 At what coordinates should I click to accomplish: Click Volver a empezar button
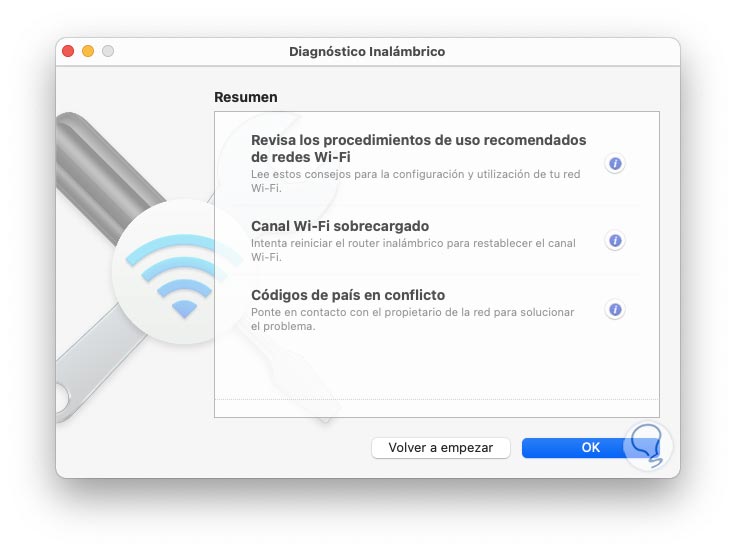[x=441, y=448]
